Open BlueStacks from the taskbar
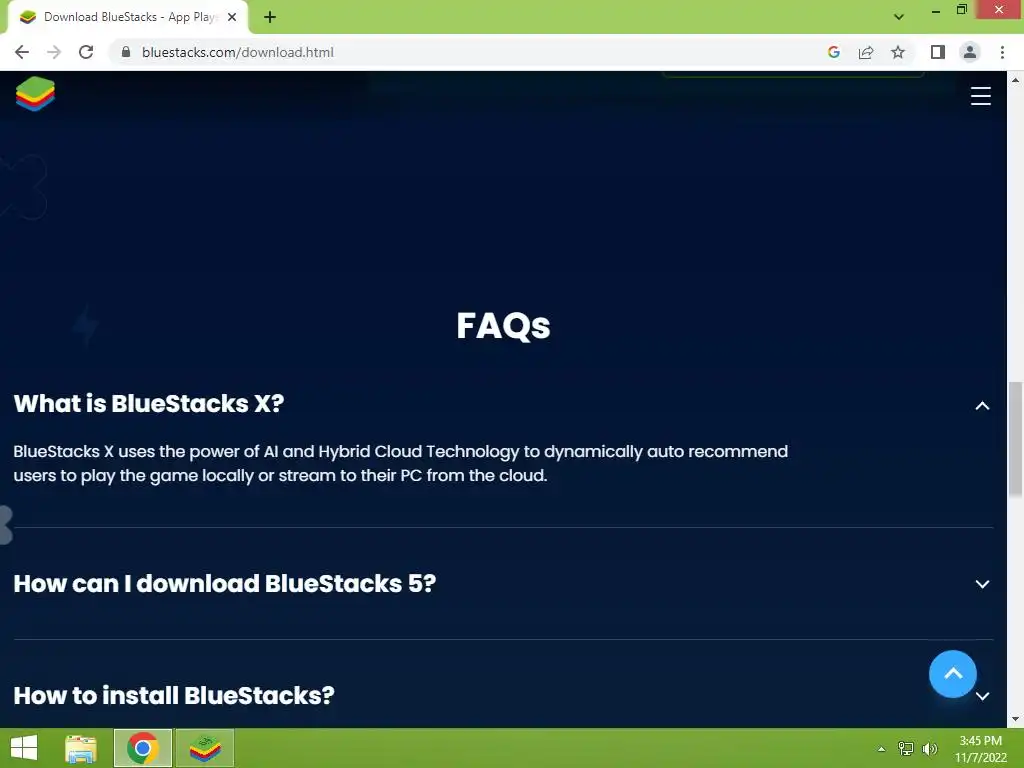This screenshot has height=768, width=1024. [x=205, y=748]
